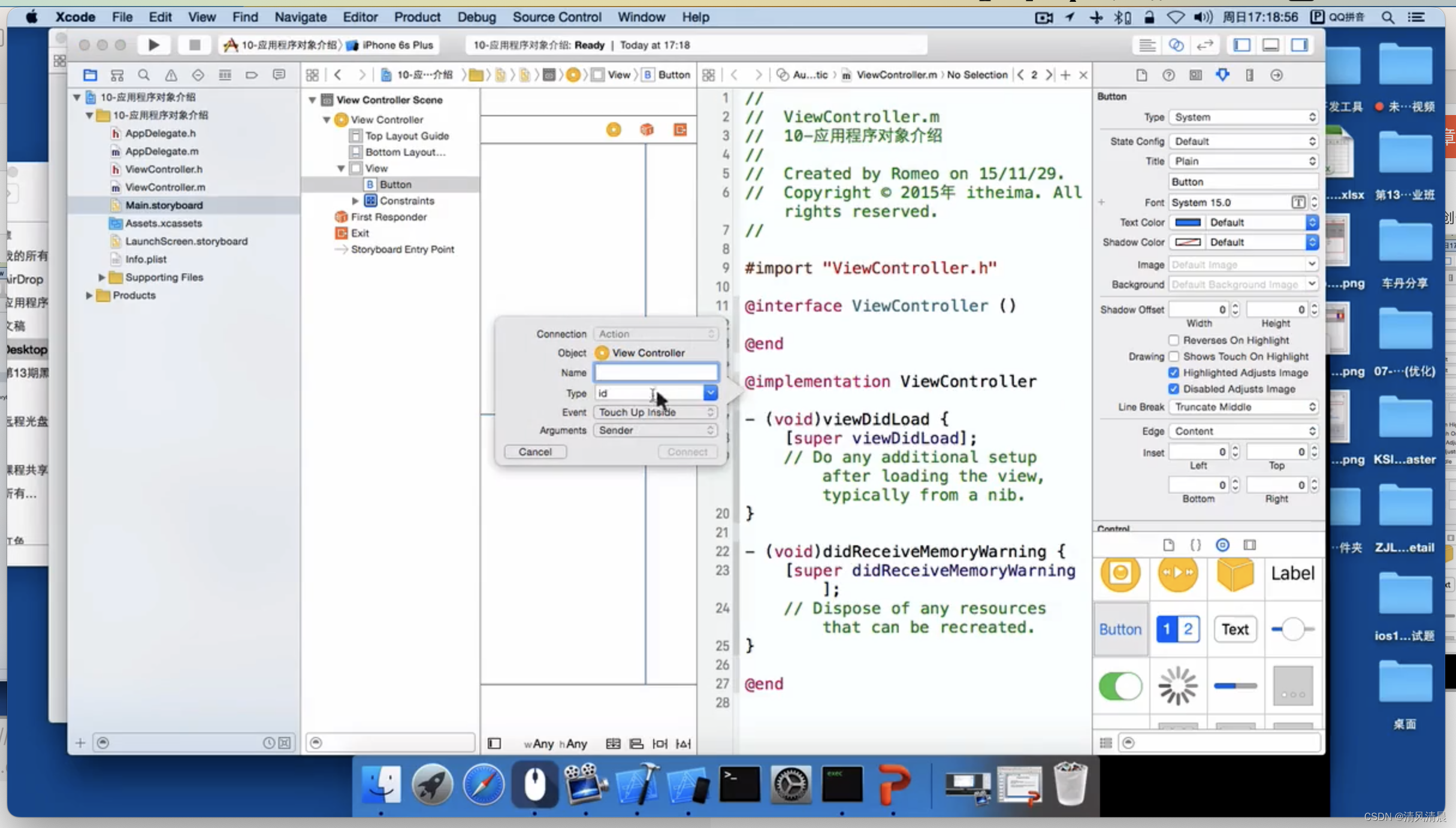Expand the Arguments dropdown selector

710,430
